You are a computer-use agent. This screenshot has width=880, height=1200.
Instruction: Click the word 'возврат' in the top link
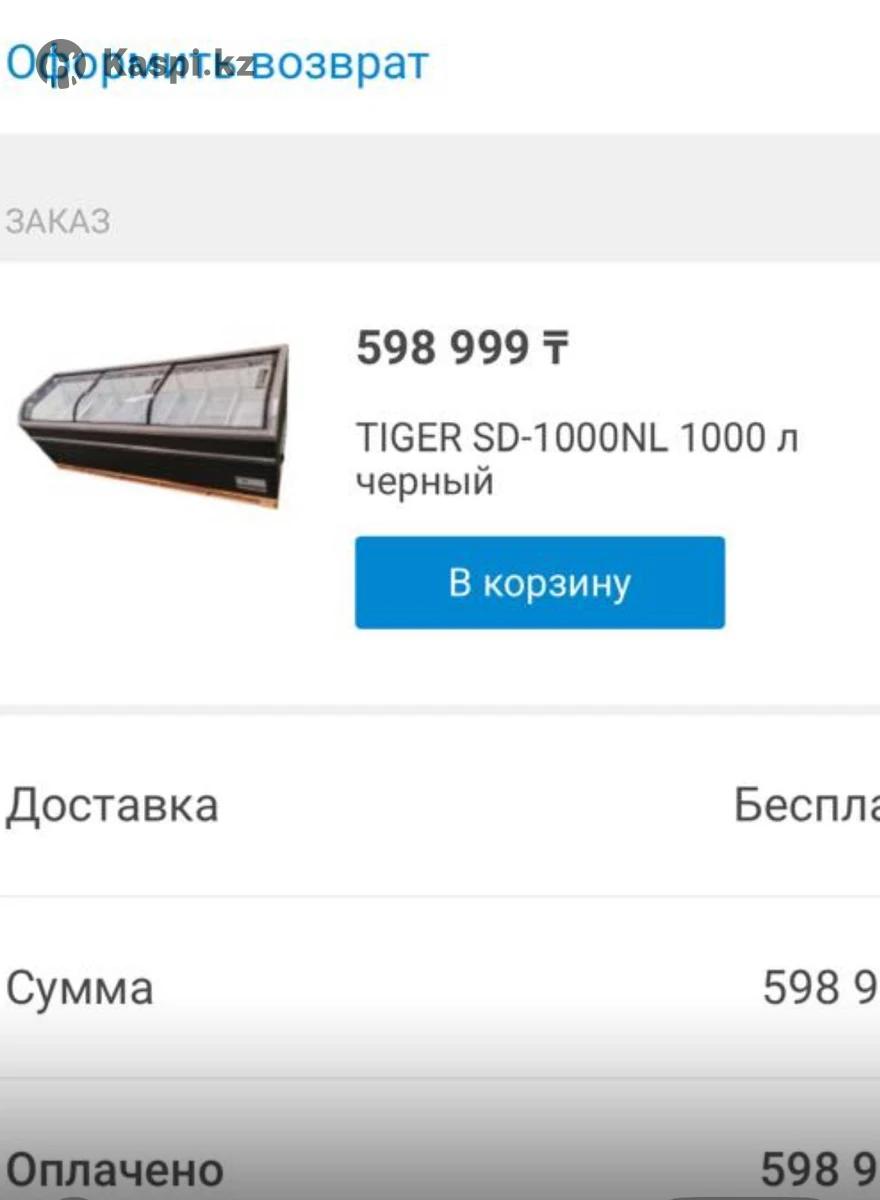[x=340, y=63]
